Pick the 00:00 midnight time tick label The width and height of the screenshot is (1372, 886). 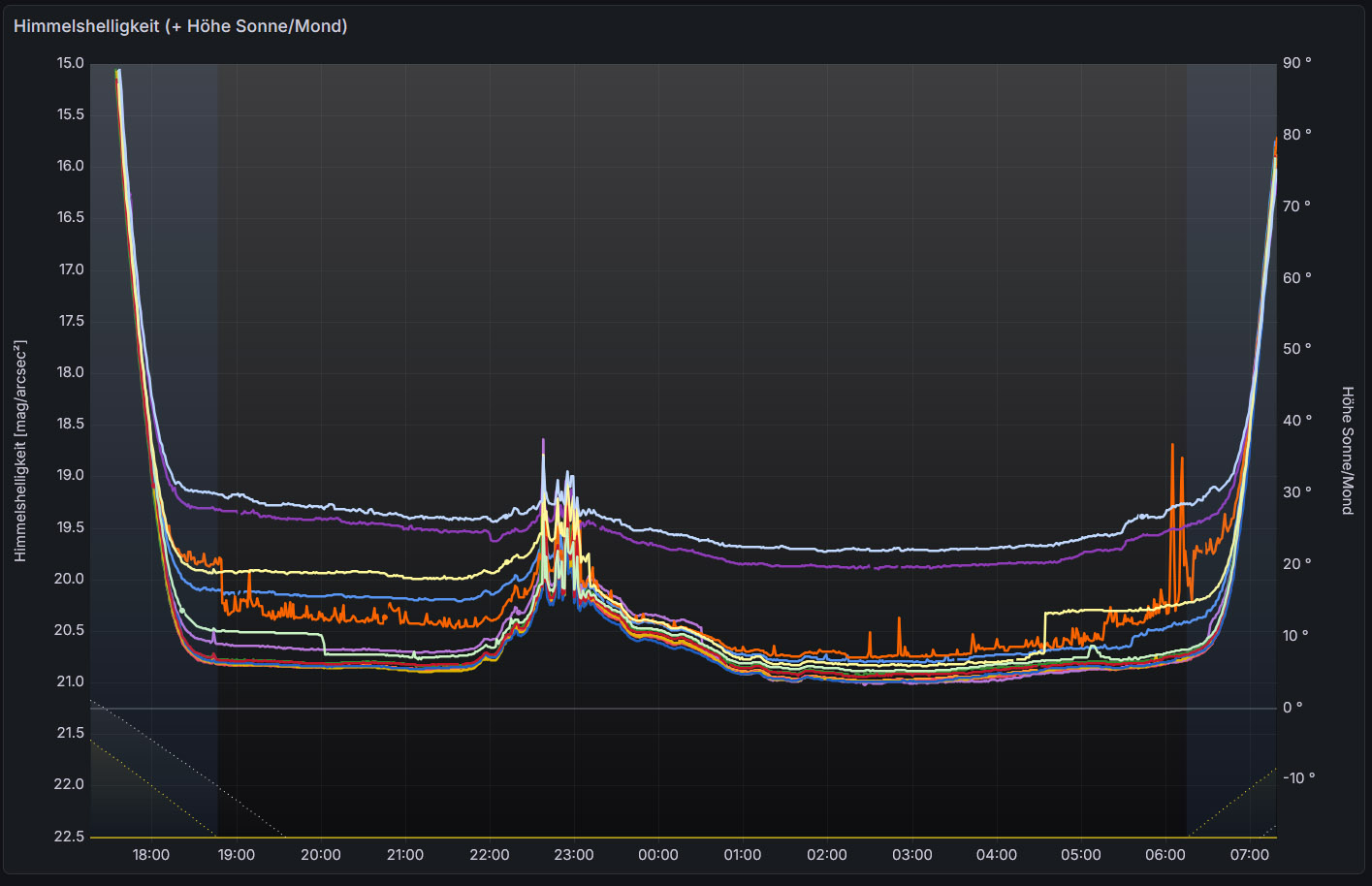(x=657, y=854)
